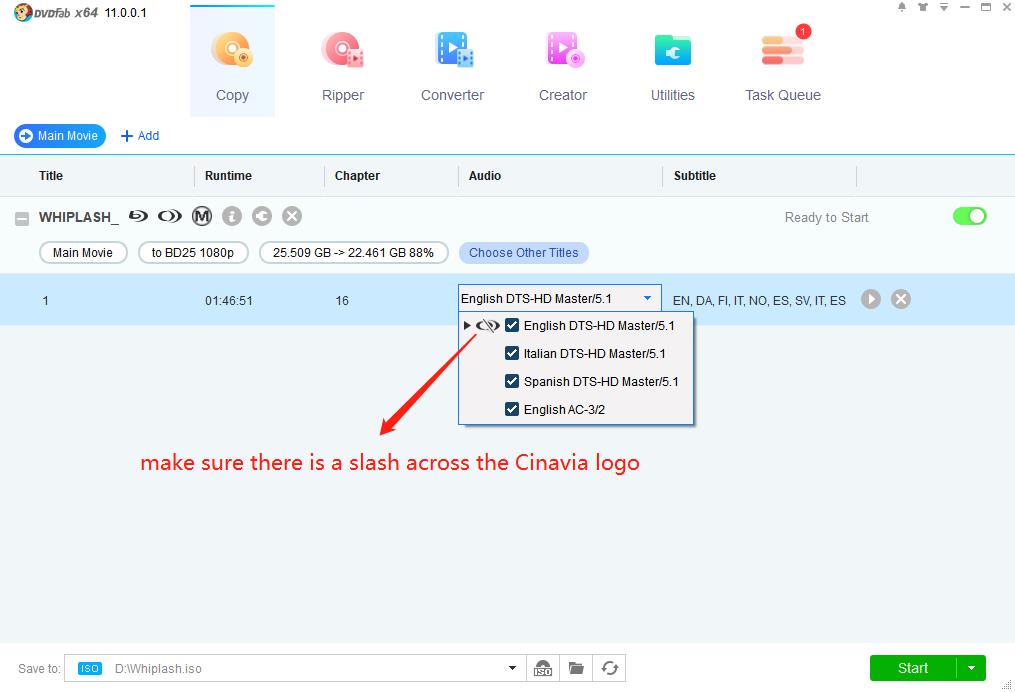Open the Start button dropdown arrow

971,668
